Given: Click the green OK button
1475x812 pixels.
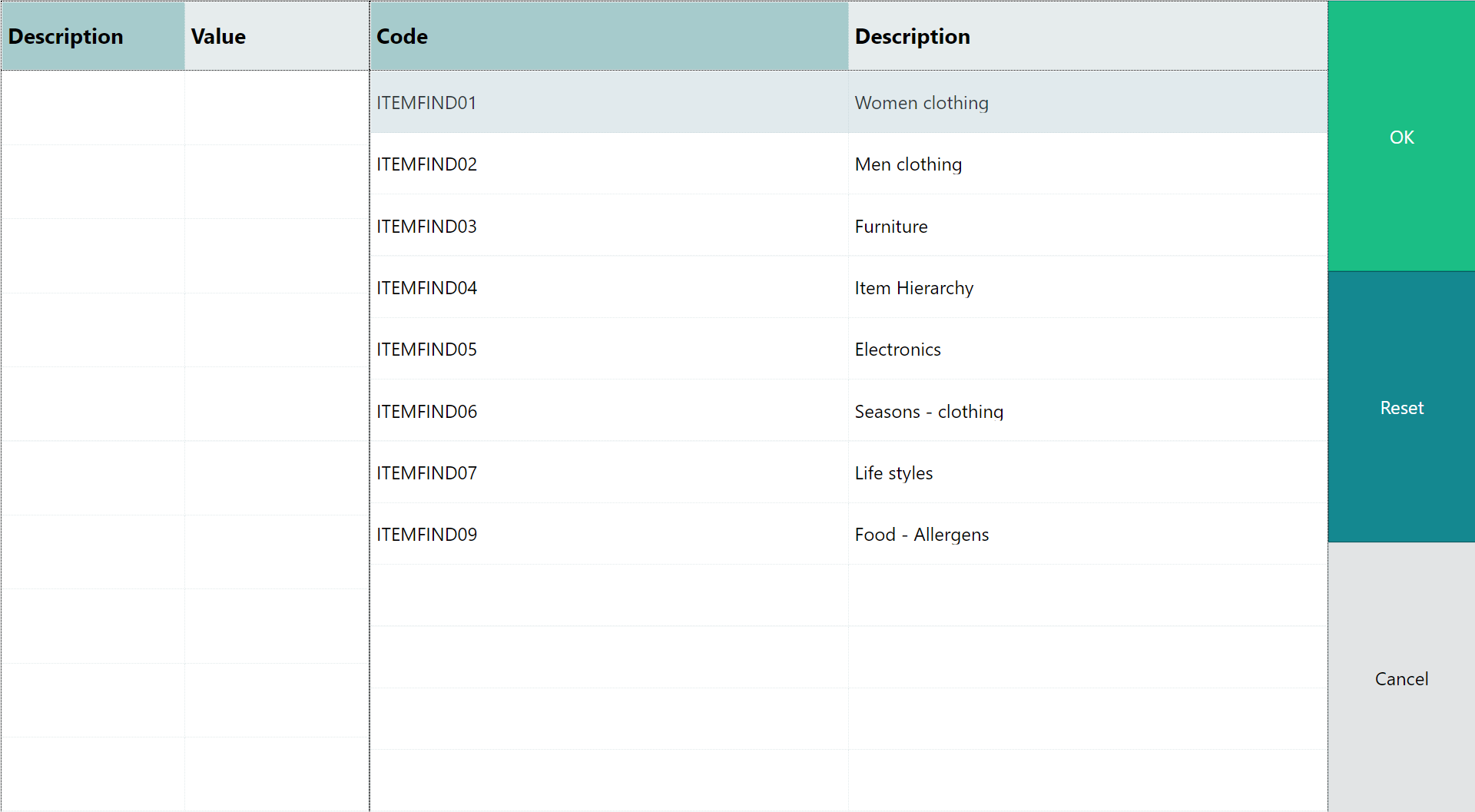Looking at the screenshot, I should pos(1401,137).
